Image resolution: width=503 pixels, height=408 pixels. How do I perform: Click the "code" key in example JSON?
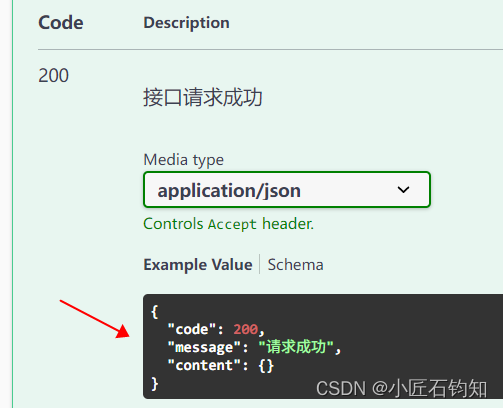[x=192, y=329]
